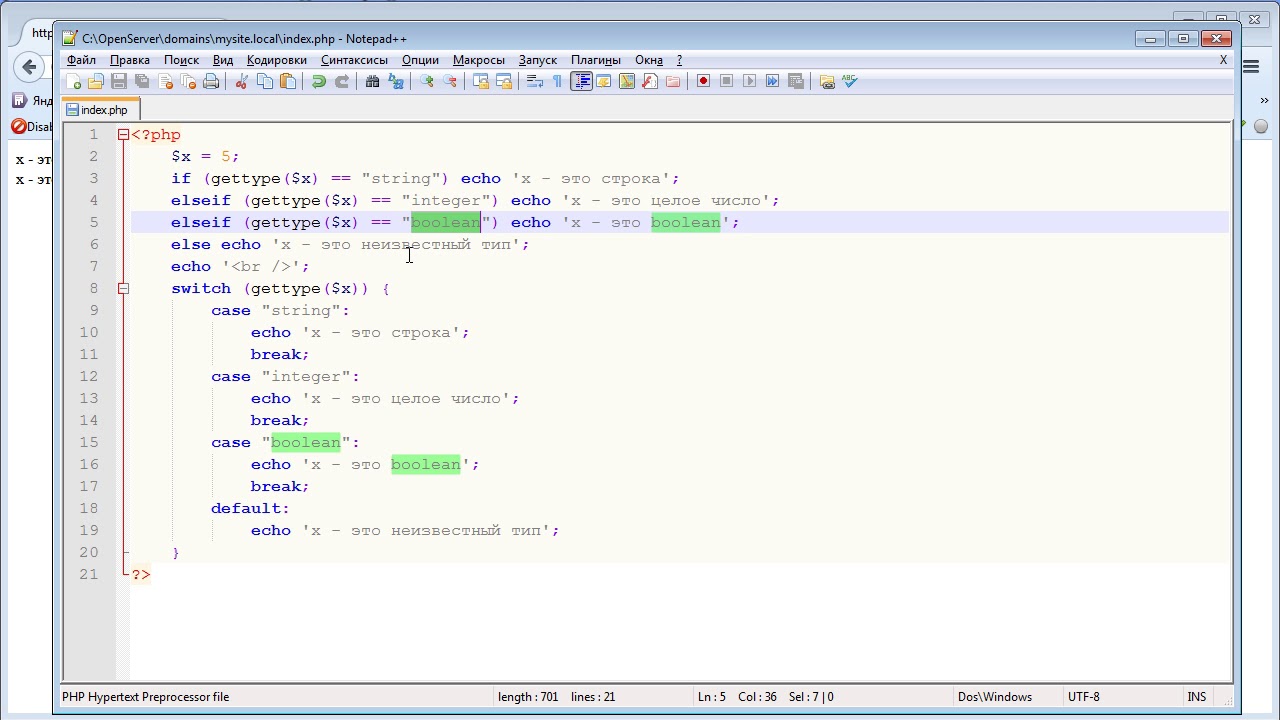
Task: Toggle the indent guide button
Action: tap(581, 82)
